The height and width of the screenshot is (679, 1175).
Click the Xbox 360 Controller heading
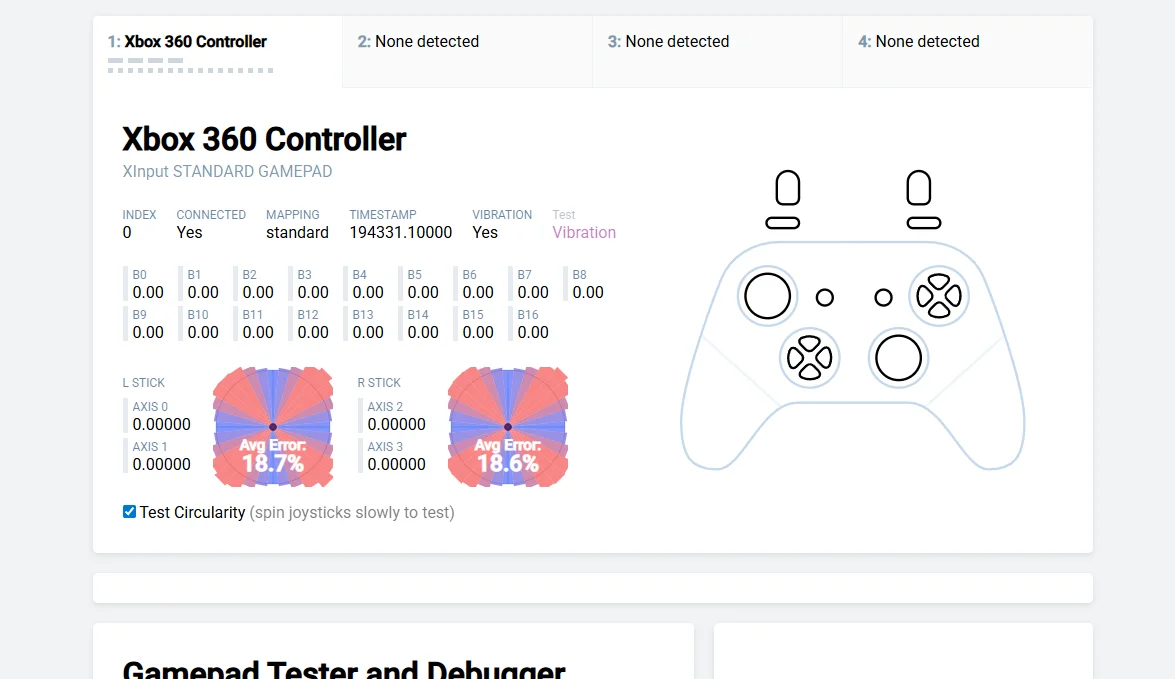tap(264, 139)
